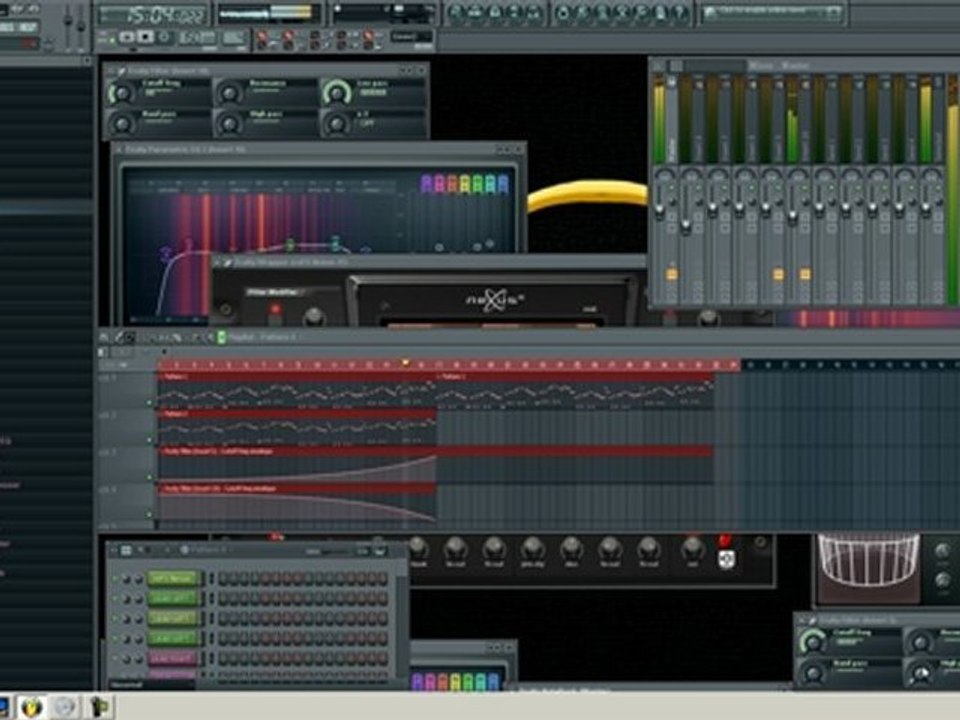Viewport: 960px width, 720px height.
Task: Select the pink channel button in step sequencer
Action: coord(173,659)
